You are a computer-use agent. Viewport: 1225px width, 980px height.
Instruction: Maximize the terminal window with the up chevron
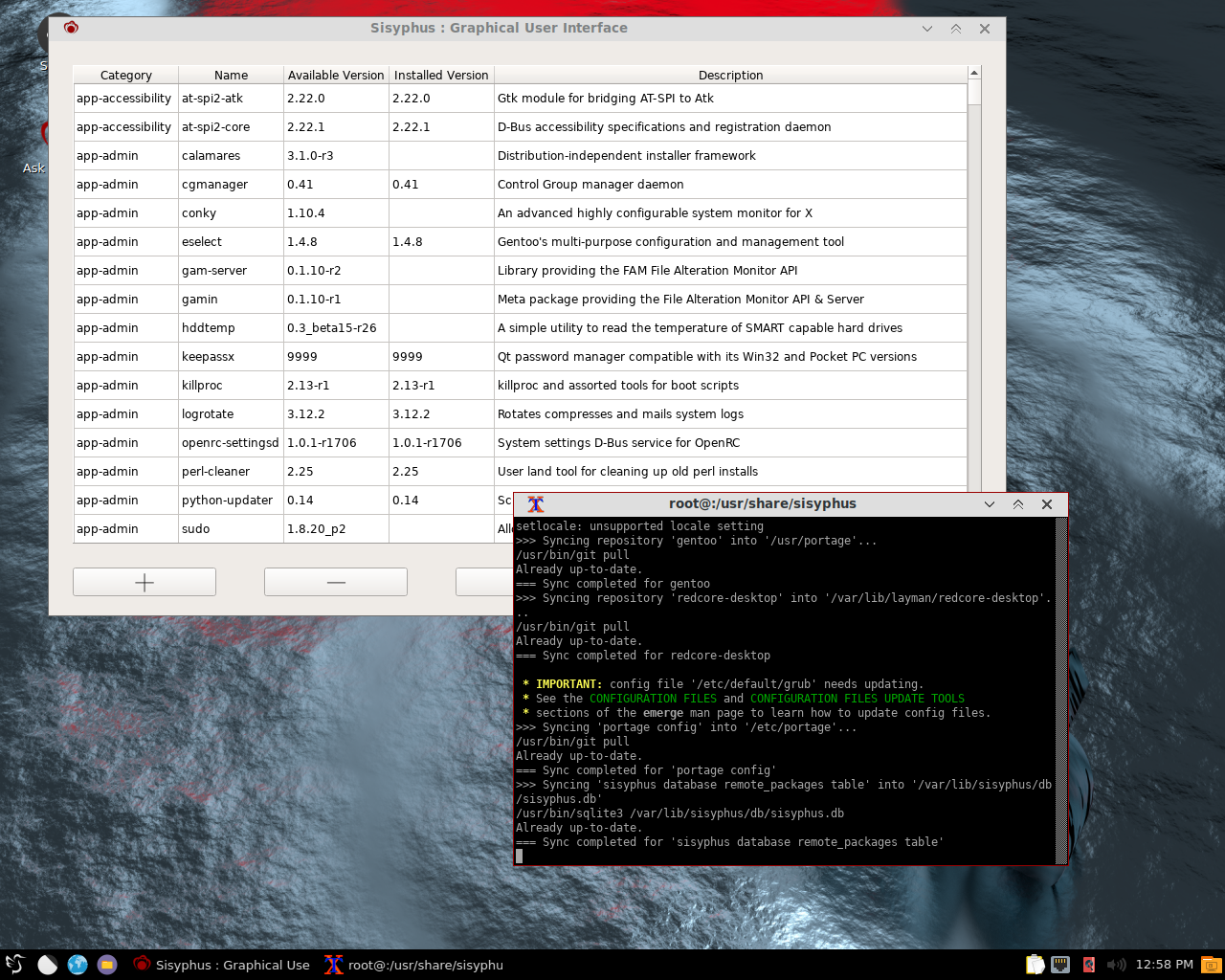1018,504
